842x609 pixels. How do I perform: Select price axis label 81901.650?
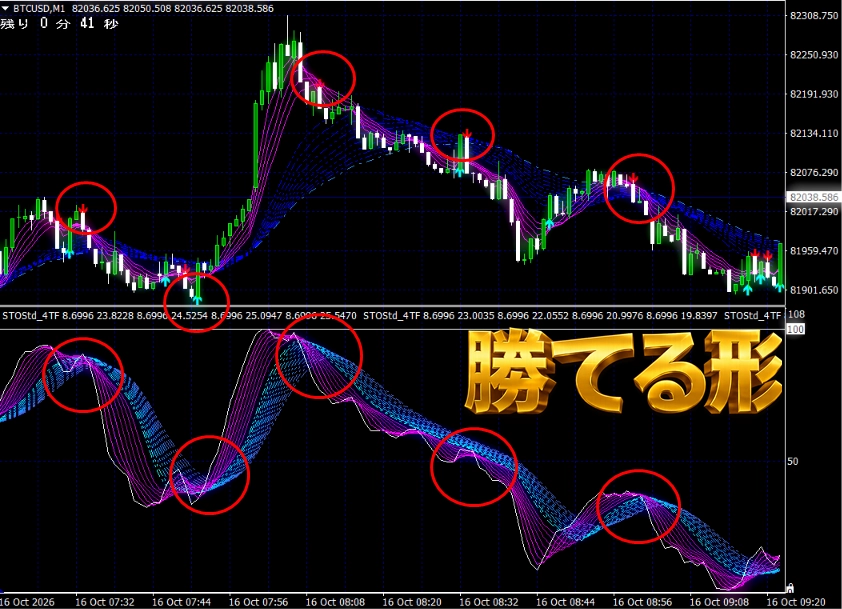(x=814, y=290)
